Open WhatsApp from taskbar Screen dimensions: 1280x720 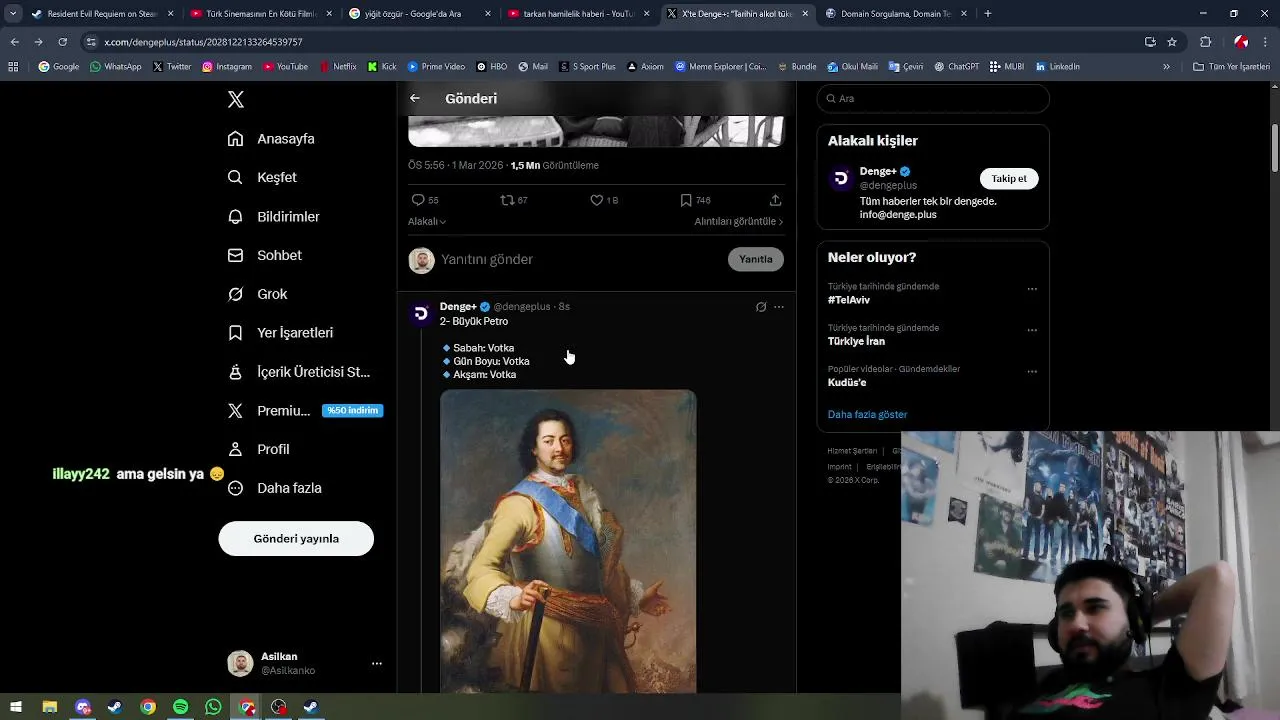point(213,707)
